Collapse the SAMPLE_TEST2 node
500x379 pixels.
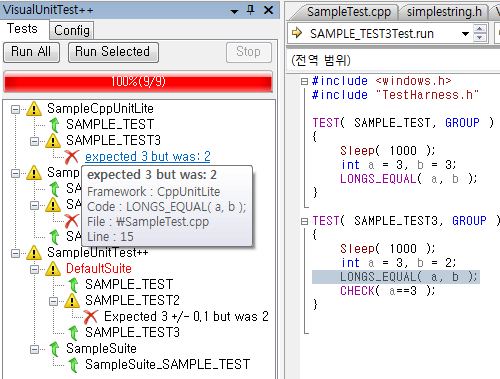point(53,301)
